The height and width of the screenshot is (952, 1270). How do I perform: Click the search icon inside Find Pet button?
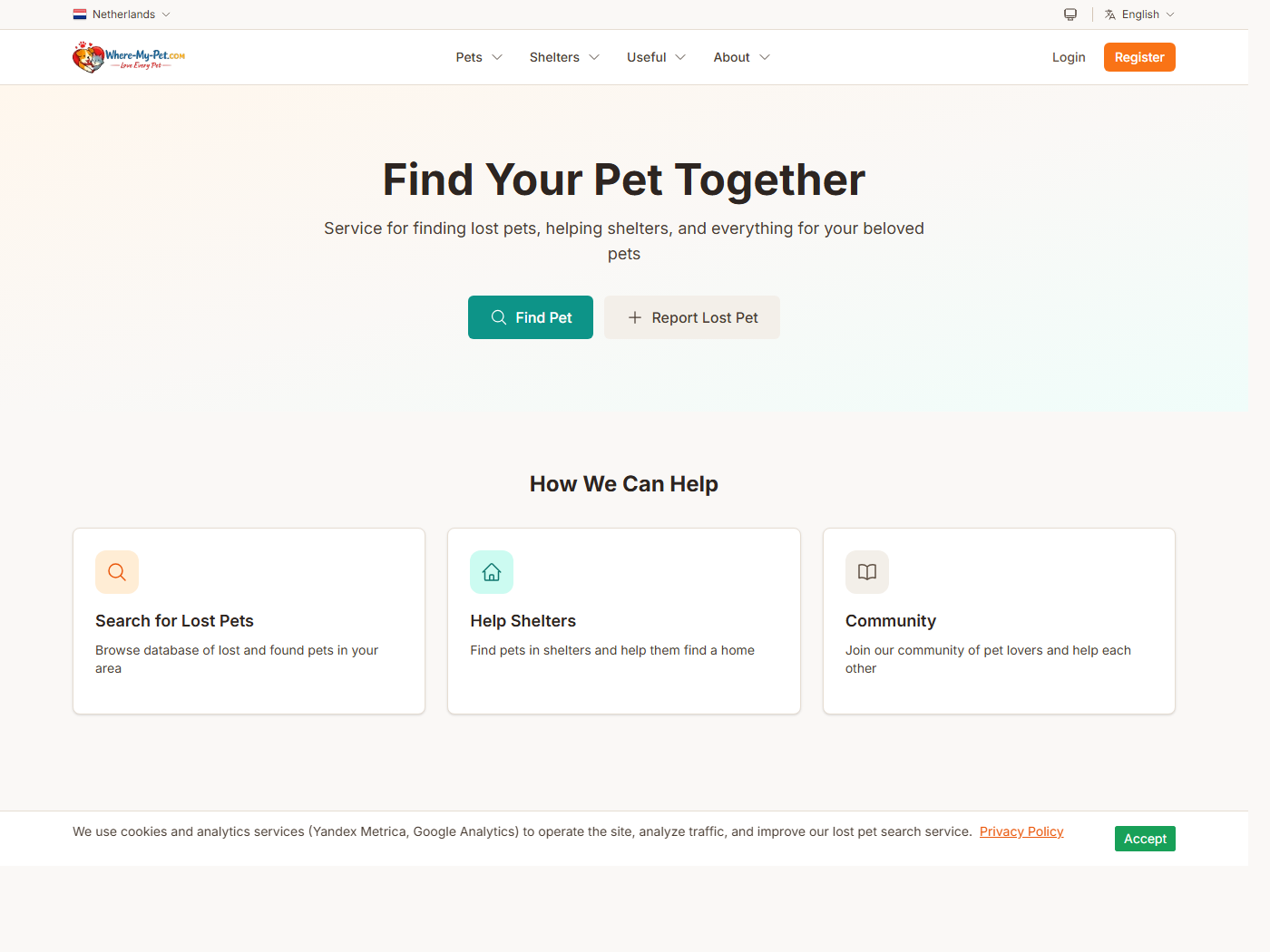pyautogui.click(x=498, y=317)
